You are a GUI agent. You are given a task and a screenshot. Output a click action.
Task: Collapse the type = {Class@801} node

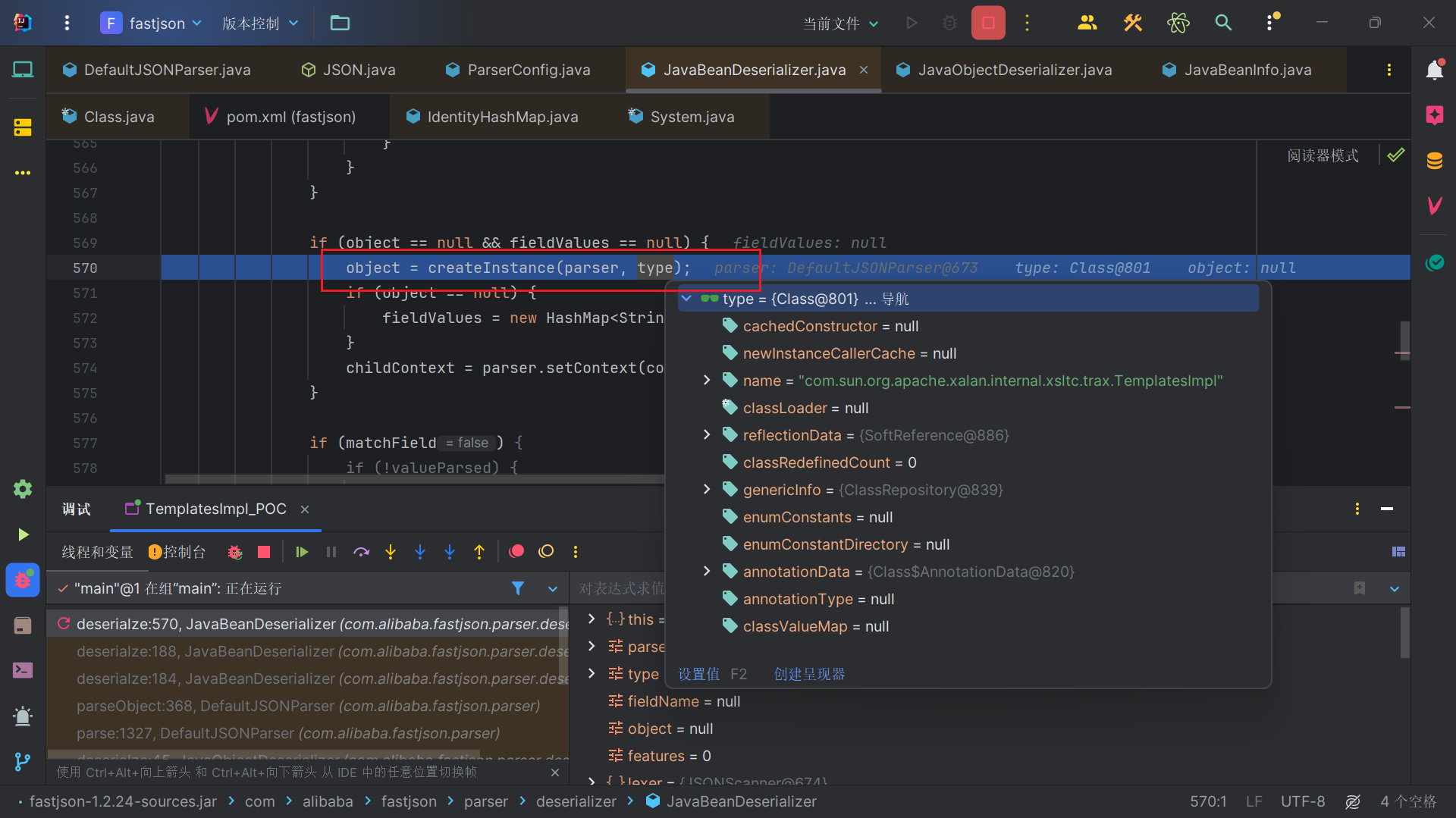686,299
